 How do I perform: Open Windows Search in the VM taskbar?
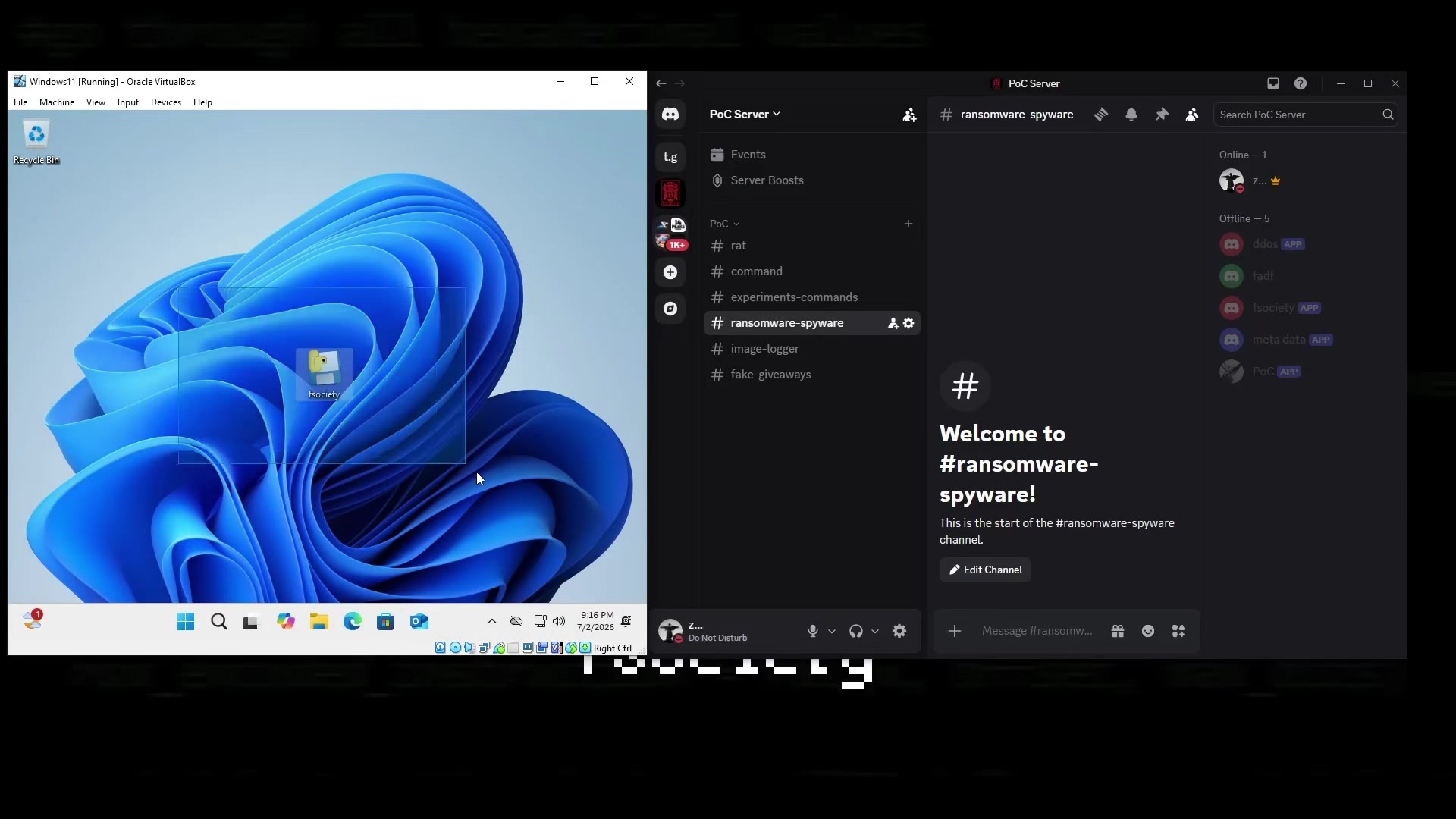click(219, 622)
